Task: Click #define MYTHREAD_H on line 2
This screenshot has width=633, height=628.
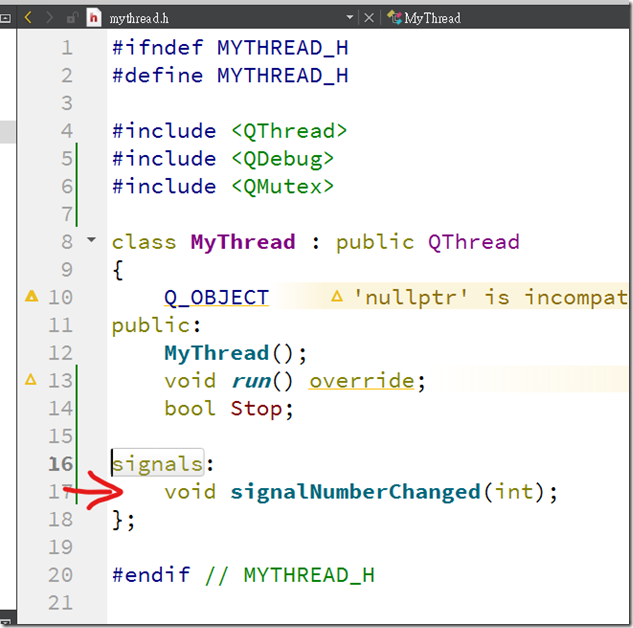Action: point(230,75)
